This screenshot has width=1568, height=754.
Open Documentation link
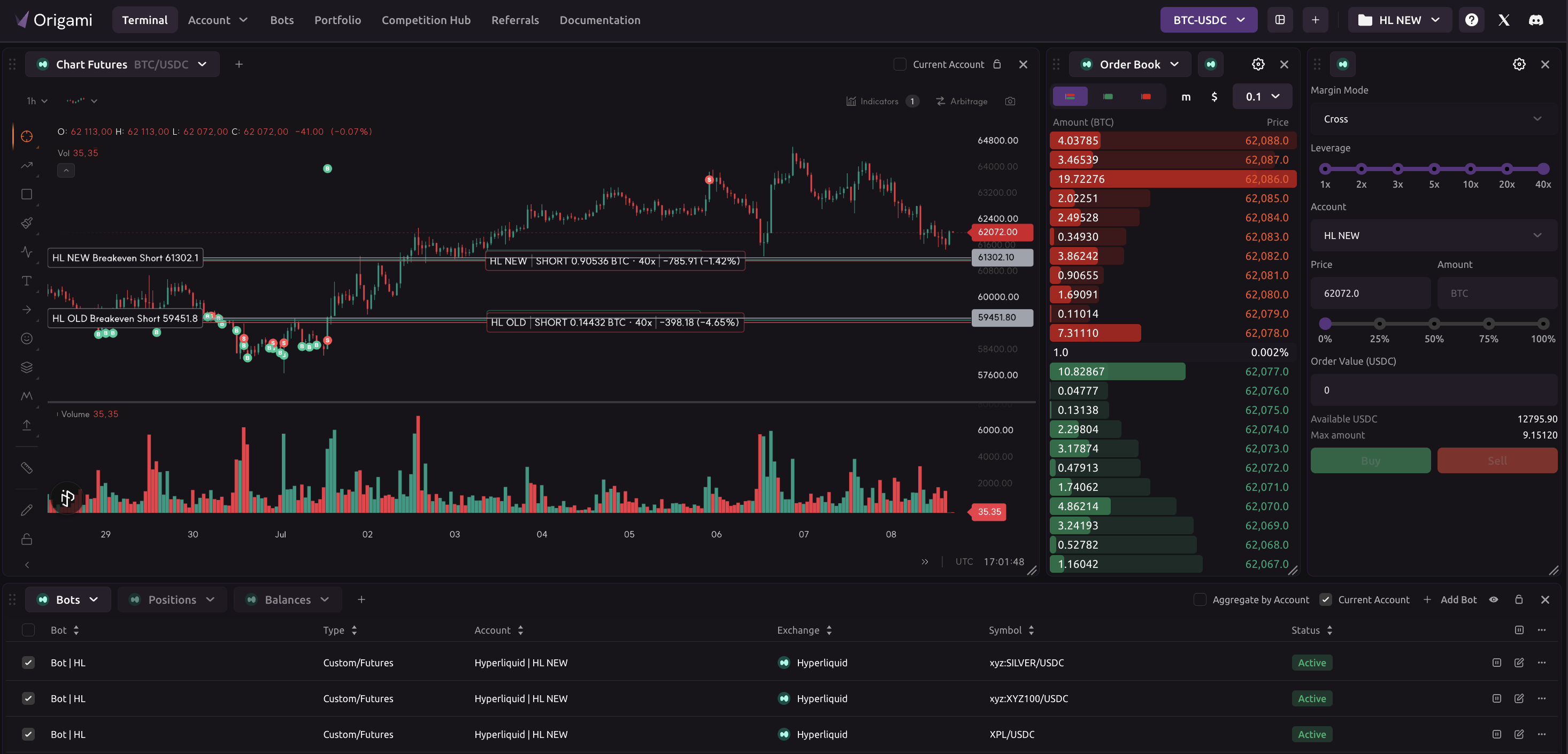(x=599, y=20)
